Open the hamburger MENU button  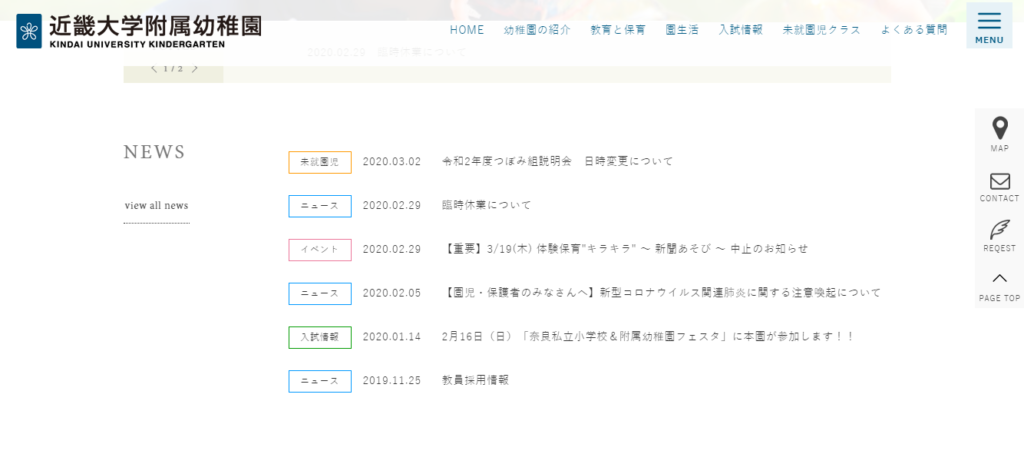988,26
